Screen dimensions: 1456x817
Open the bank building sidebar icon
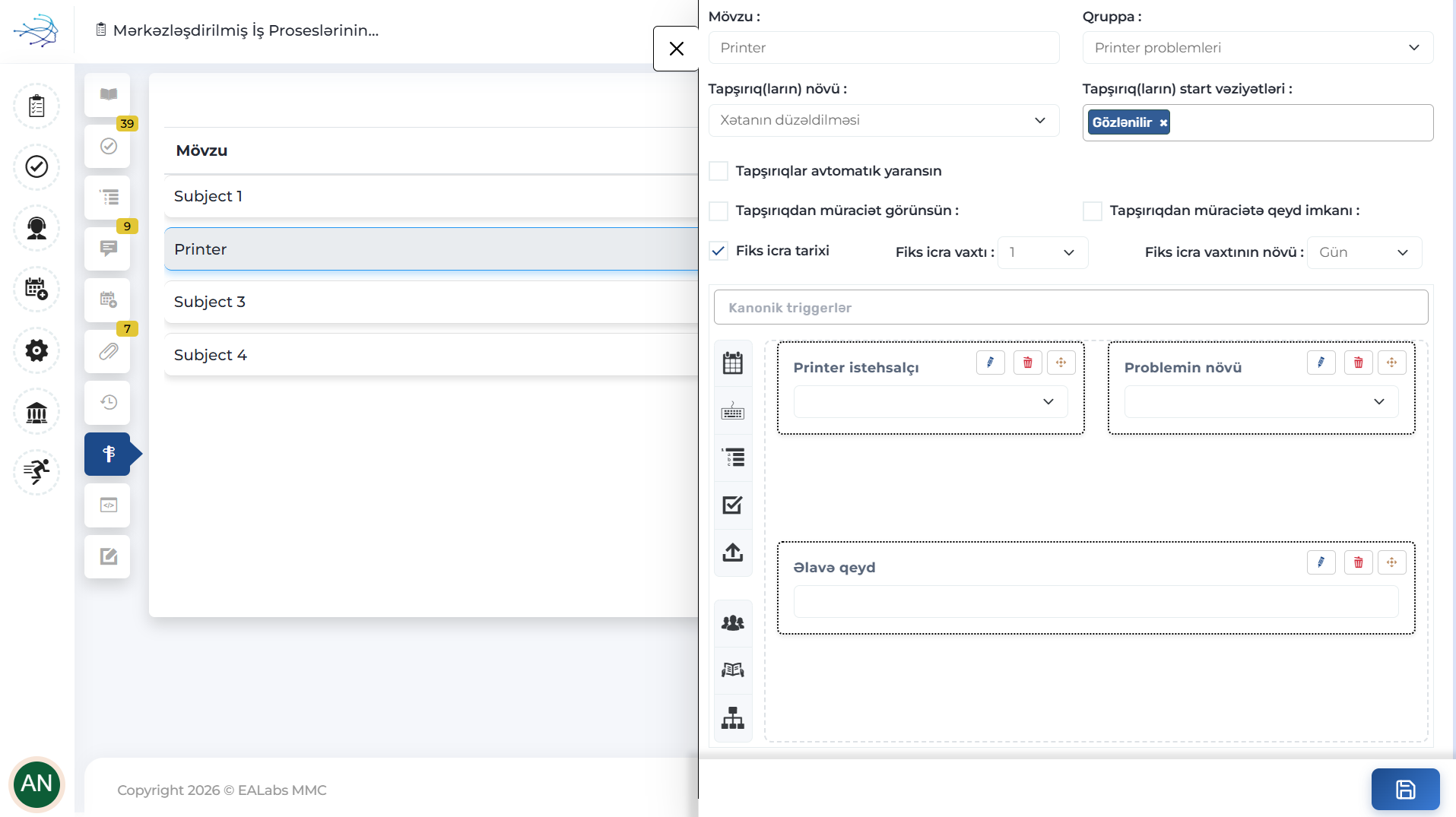36,412
